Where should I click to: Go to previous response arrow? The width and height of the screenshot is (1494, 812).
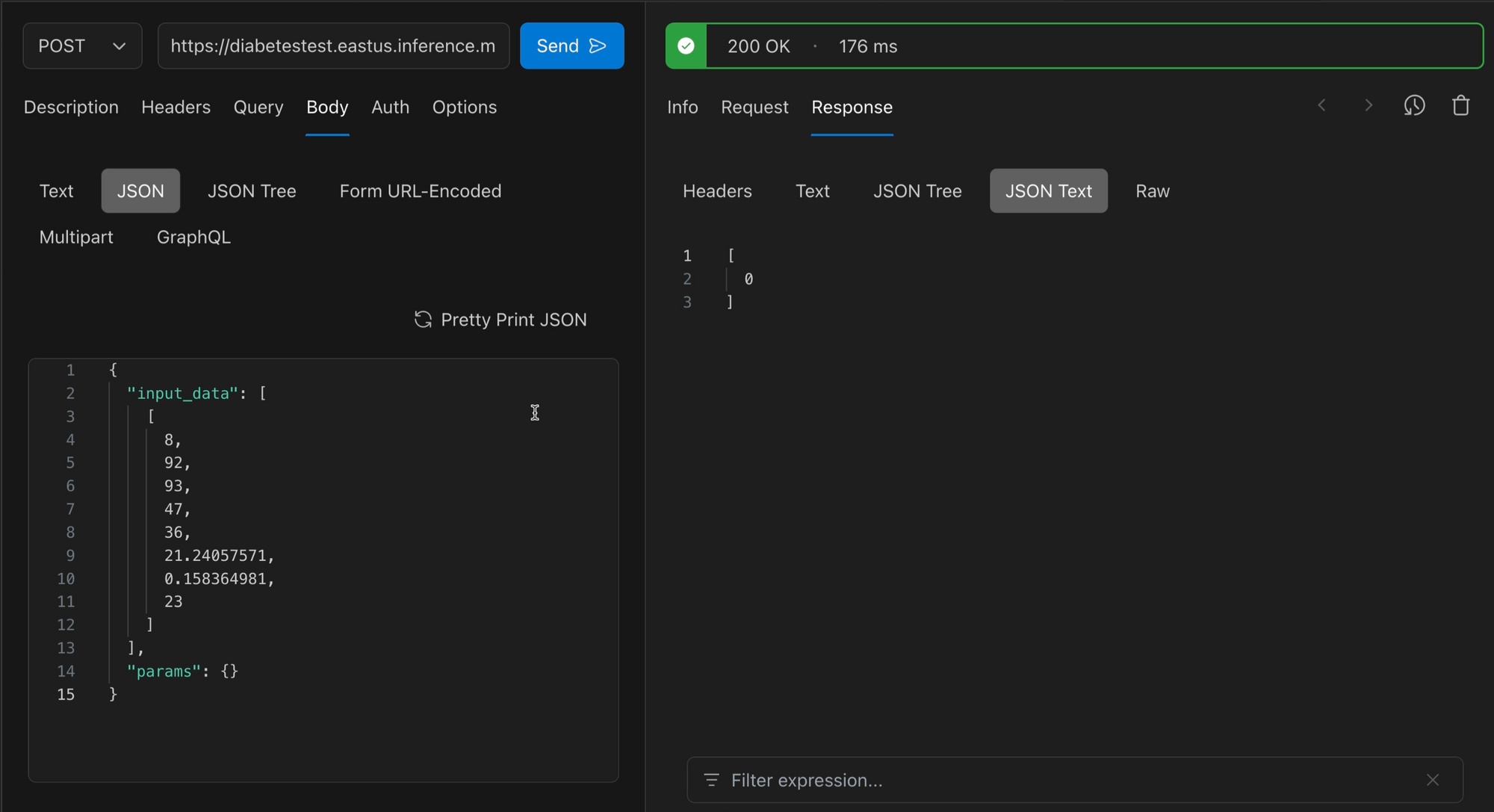(x=1321, y=106)
